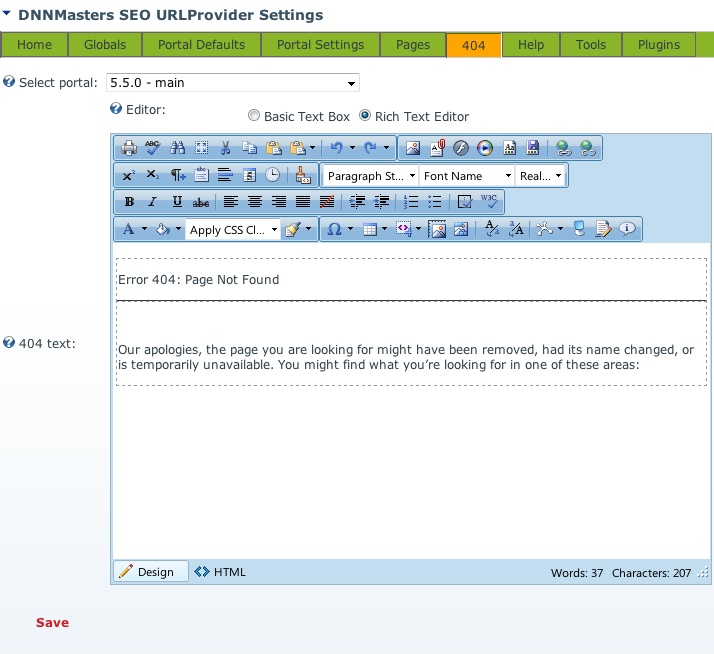Justify the text fully

click(303, 201)
